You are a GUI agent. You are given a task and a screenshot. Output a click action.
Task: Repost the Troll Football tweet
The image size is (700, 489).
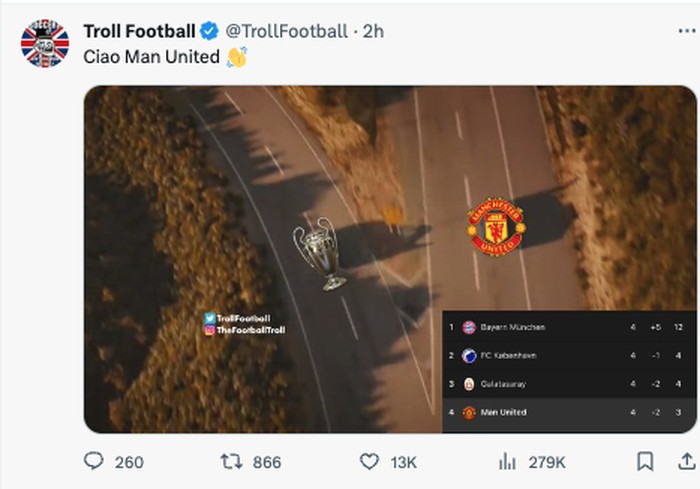click(x=231, y=461)
